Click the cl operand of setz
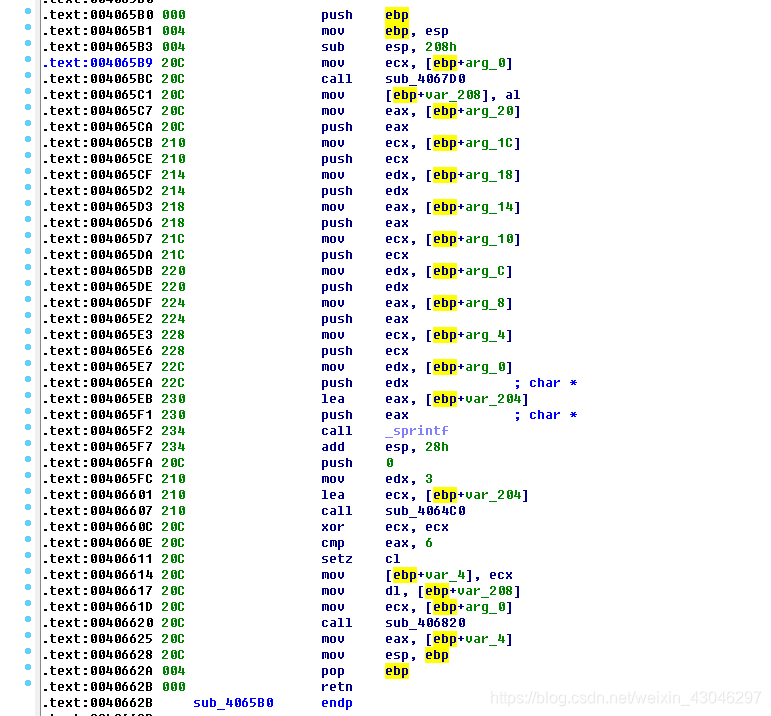 click(x=393, y=559)
